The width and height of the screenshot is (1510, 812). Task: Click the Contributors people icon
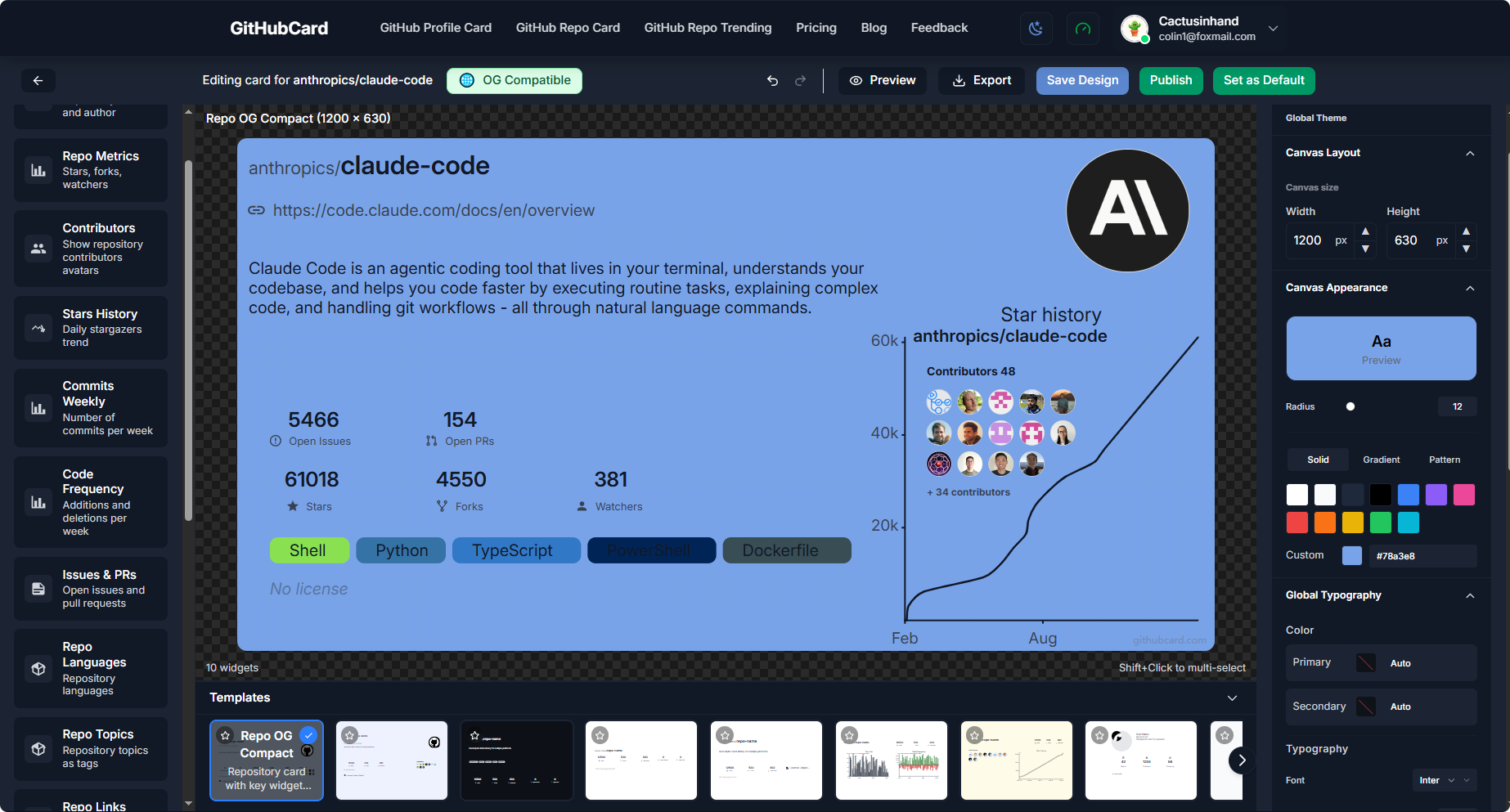click(x=38, y=249)
